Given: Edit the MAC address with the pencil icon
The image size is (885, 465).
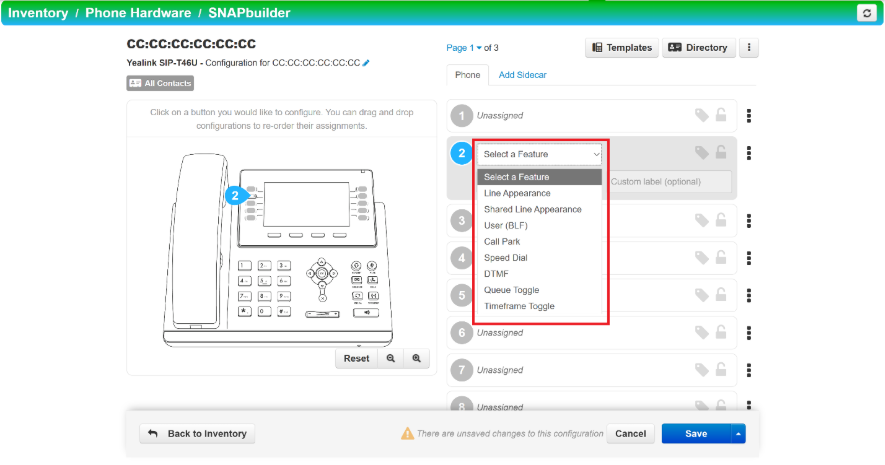Looking at the screenshot, I should click(x=366, y=63).
